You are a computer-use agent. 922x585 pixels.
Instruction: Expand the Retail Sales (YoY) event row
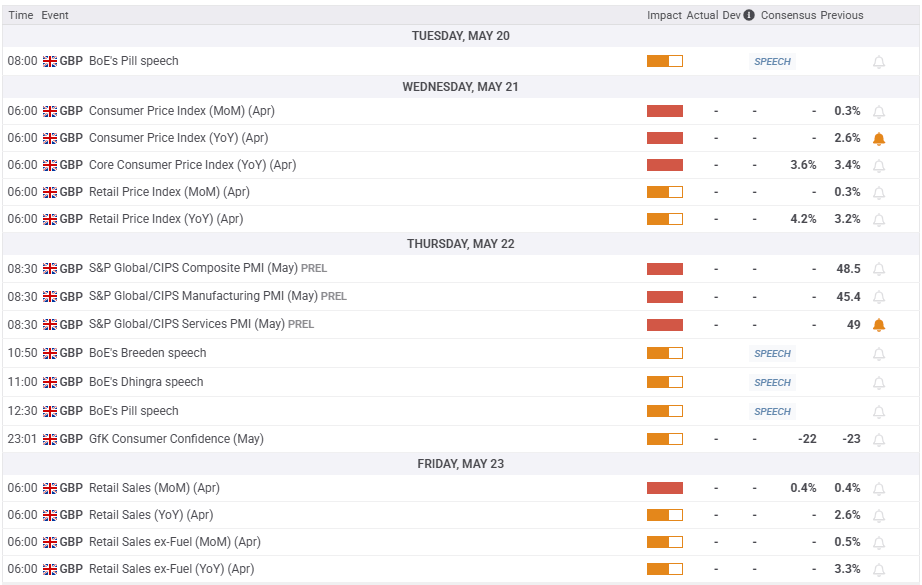pos(151,515)
